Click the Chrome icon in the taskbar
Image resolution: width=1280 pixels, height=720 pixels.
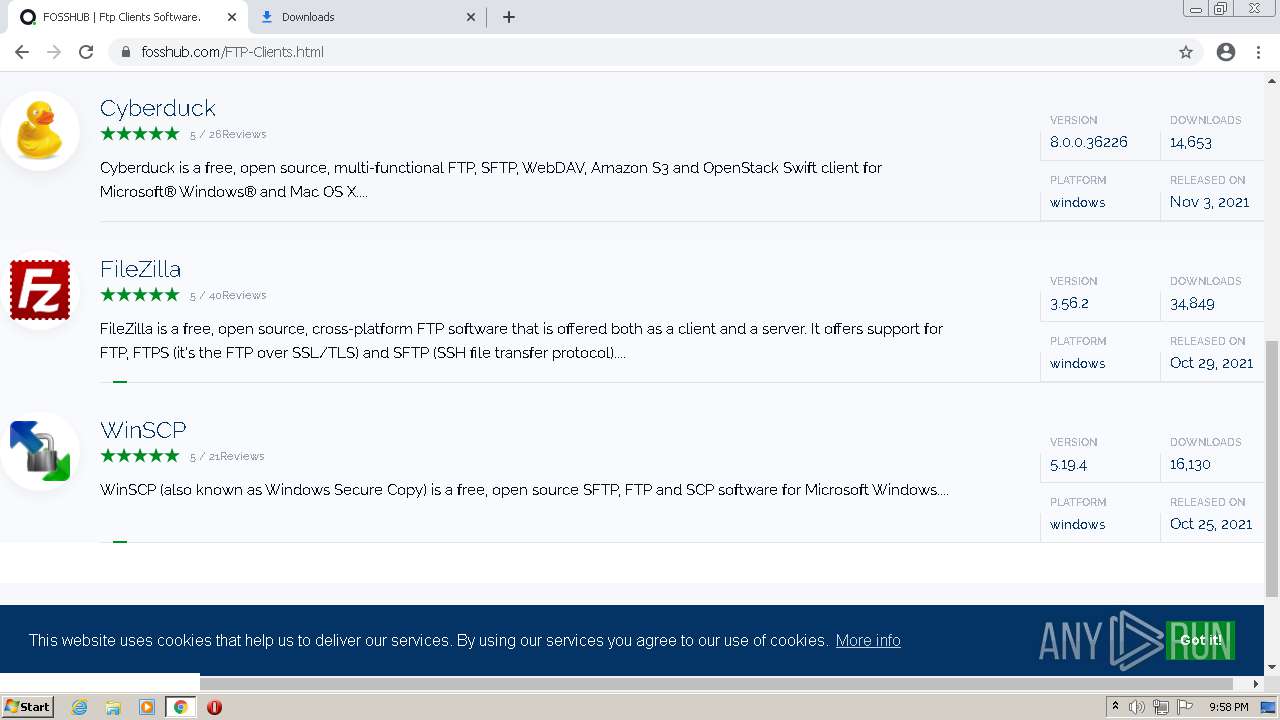(181, 707)
